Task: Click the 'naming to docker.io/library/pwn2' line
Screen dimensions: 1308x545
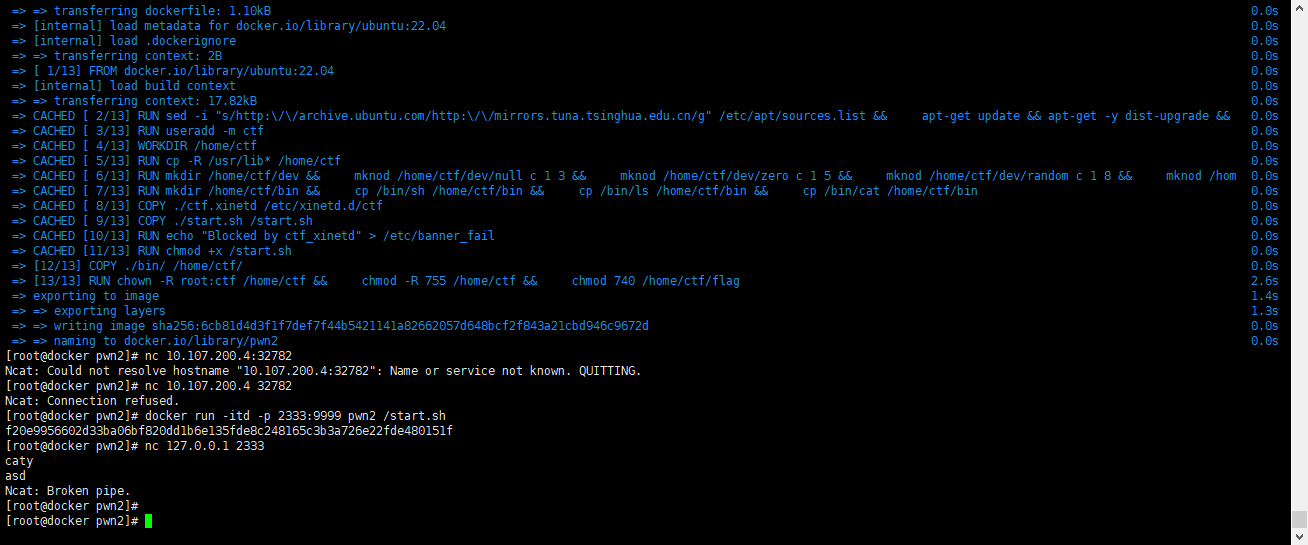Action: [166, 341]
